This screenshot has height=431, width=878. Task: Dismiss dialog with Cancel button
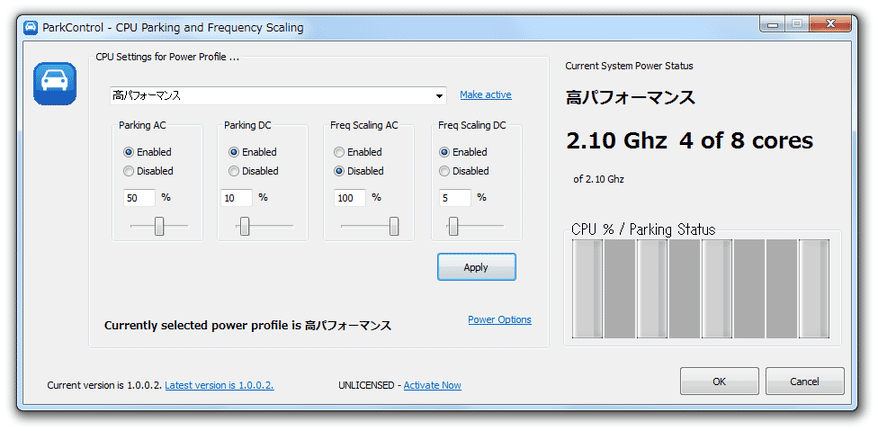tap(805, 381)
